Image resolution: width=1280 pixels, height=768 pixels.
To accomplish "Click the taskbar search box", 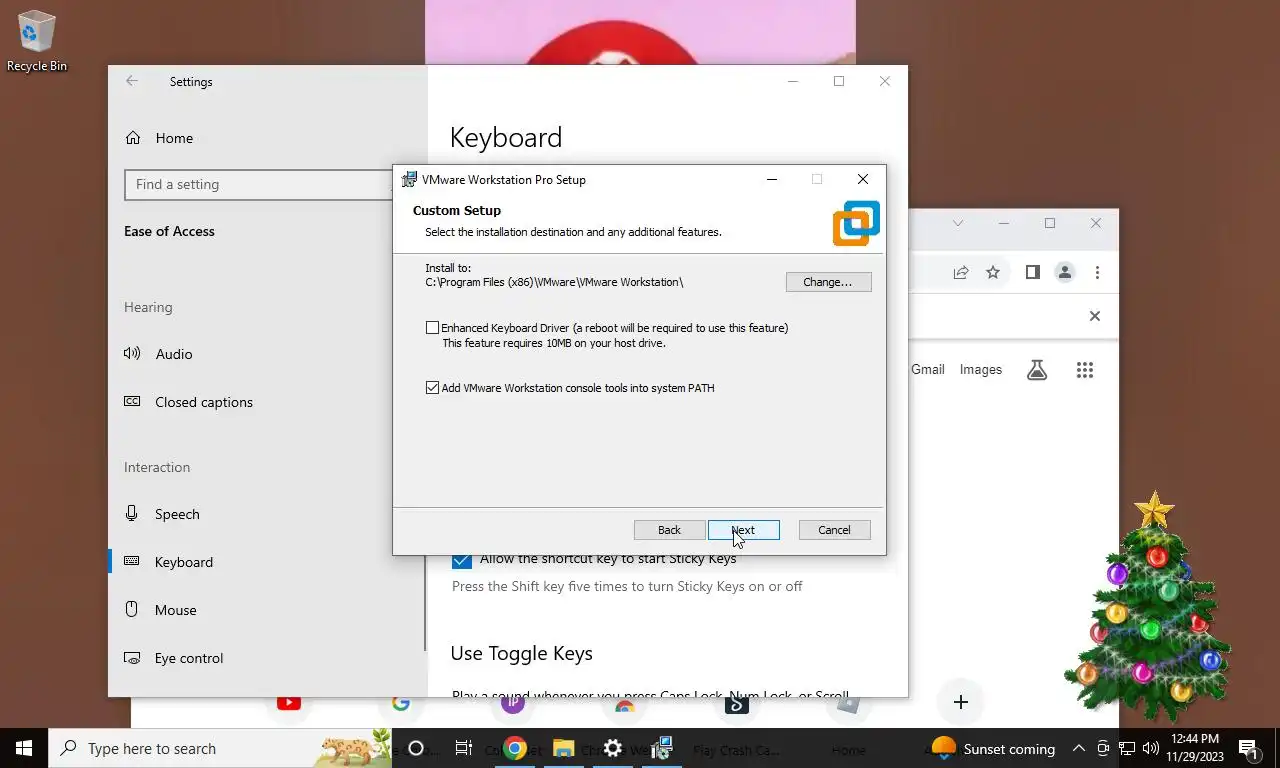I will [x=220, y=748].
